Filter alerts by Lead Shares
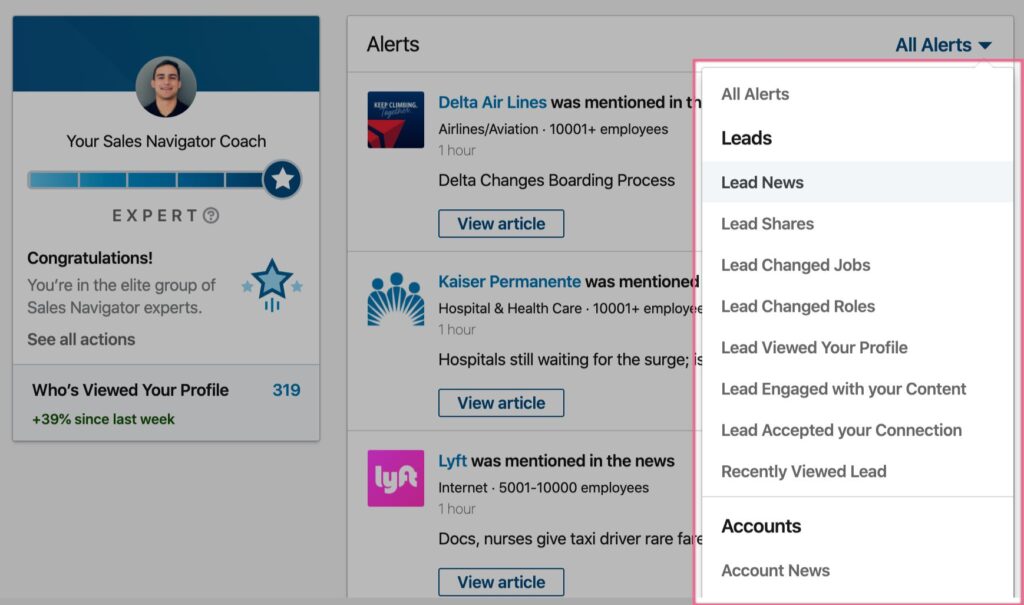This screenshot has width=1024, height=605. (x=767, y=223)
